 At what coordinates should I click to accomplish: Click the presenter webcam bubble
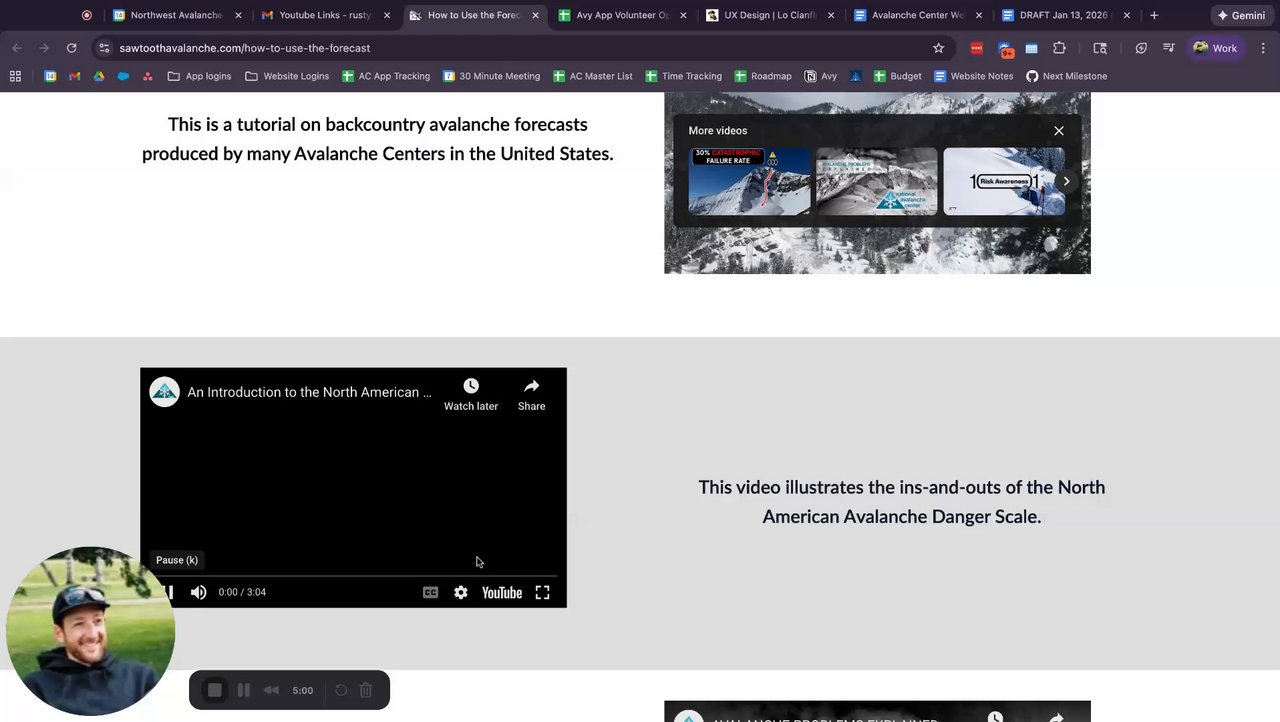pos(90,631)
